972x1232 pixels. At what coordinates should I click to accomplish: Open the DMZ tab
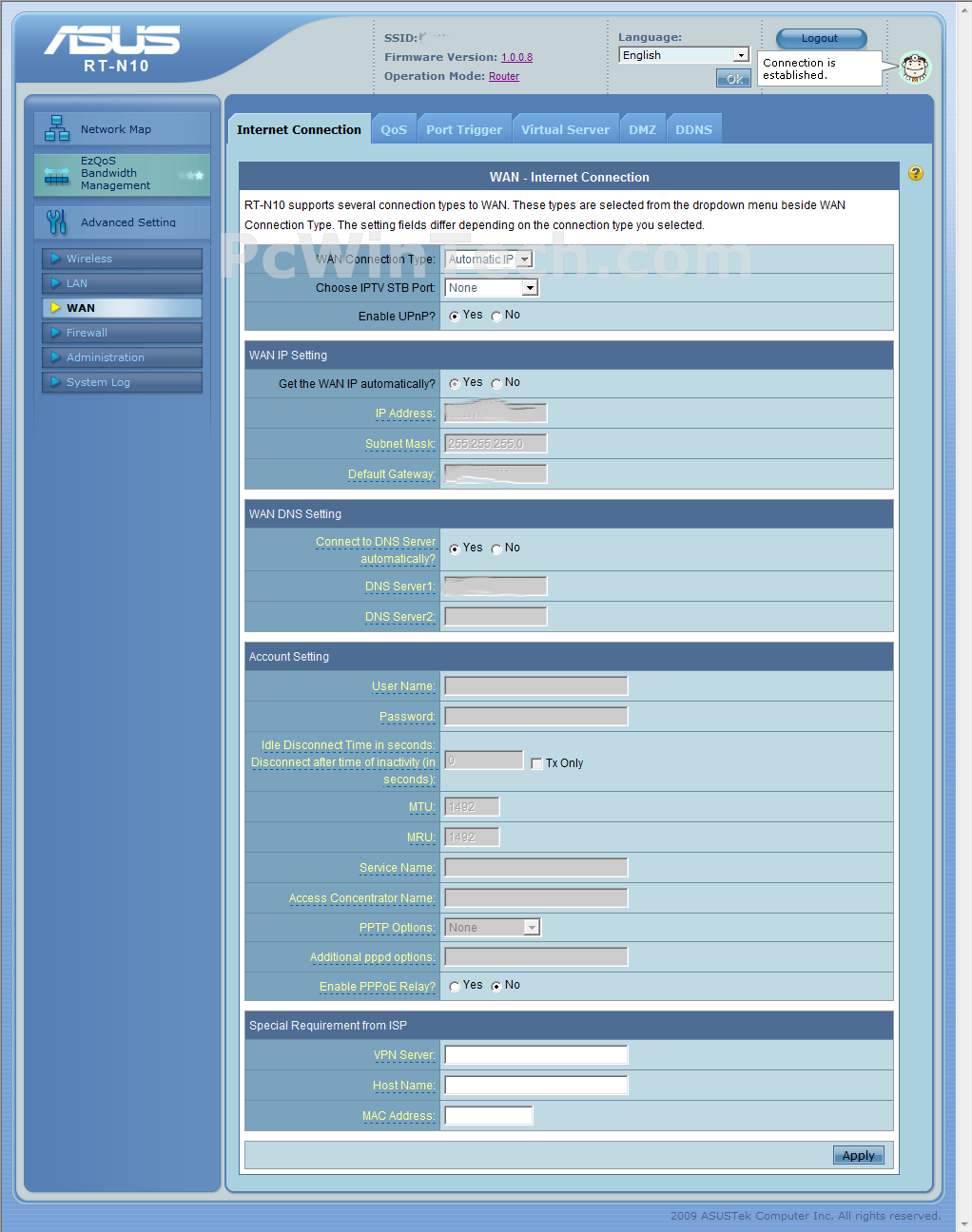tap(643, 129)
